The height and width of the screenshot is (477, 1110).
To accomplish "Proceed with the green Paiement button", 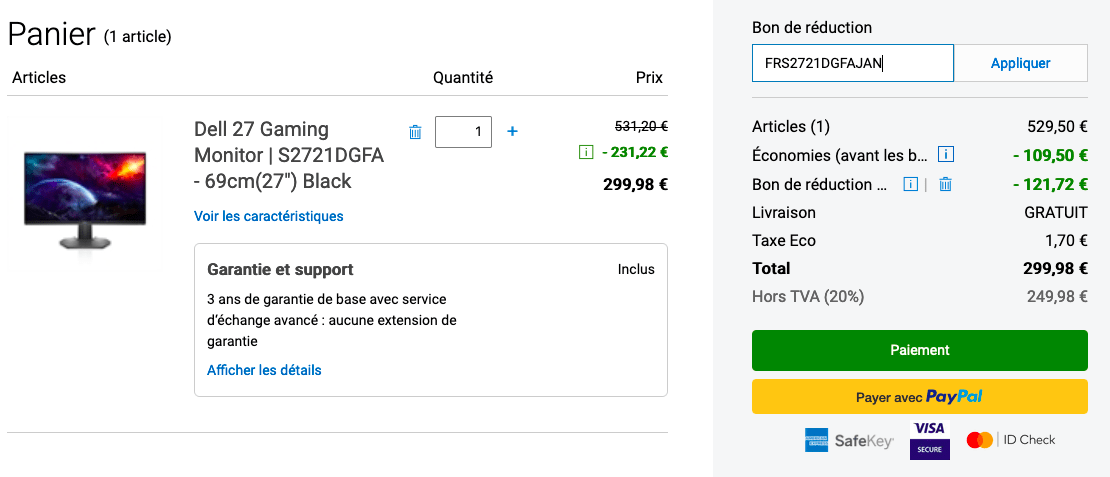I will click(x=920, y=350).
